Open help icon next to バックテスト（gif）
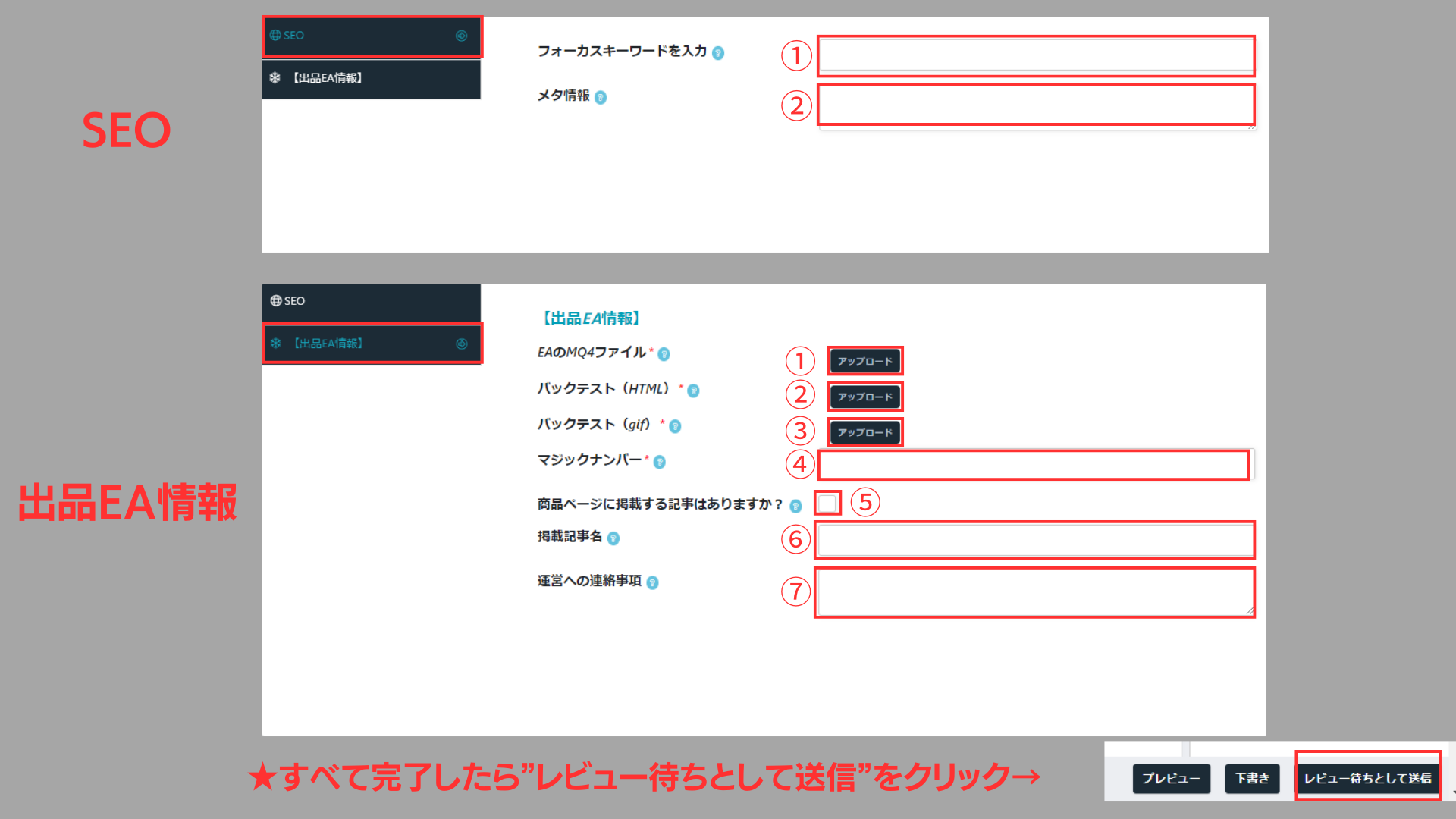Image resolution: width=1456 pixels, height=819 pixels. (x=675, y=426)
